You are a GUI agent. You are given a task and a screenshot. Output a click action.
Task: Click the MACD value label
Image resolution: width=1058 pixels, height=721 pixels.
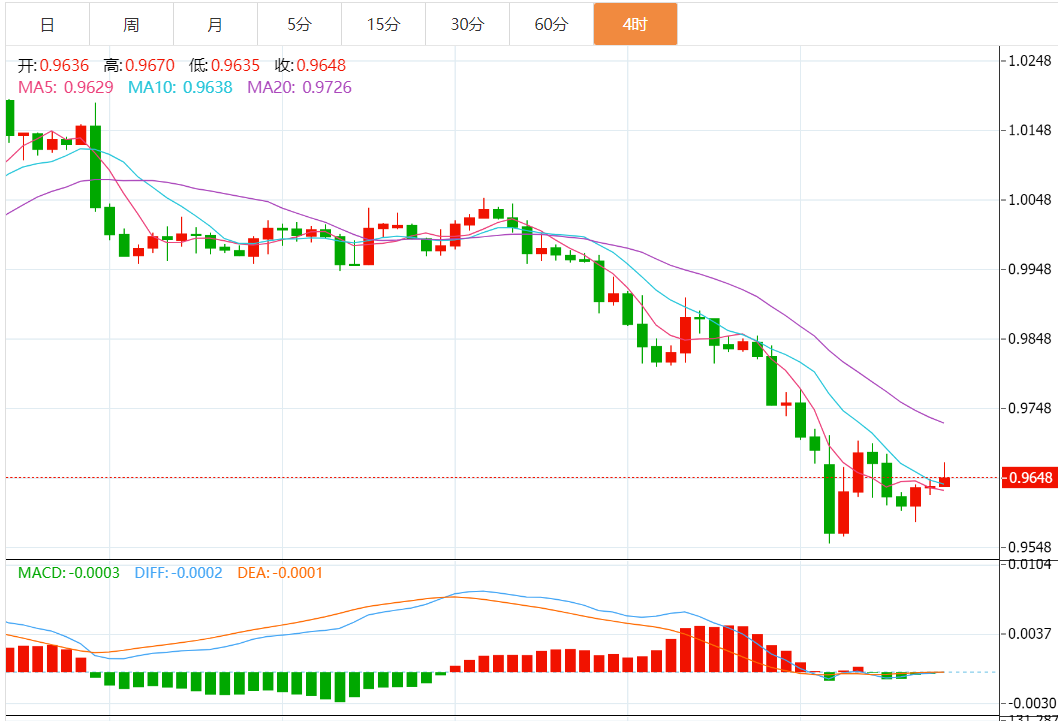pos(69,573)
